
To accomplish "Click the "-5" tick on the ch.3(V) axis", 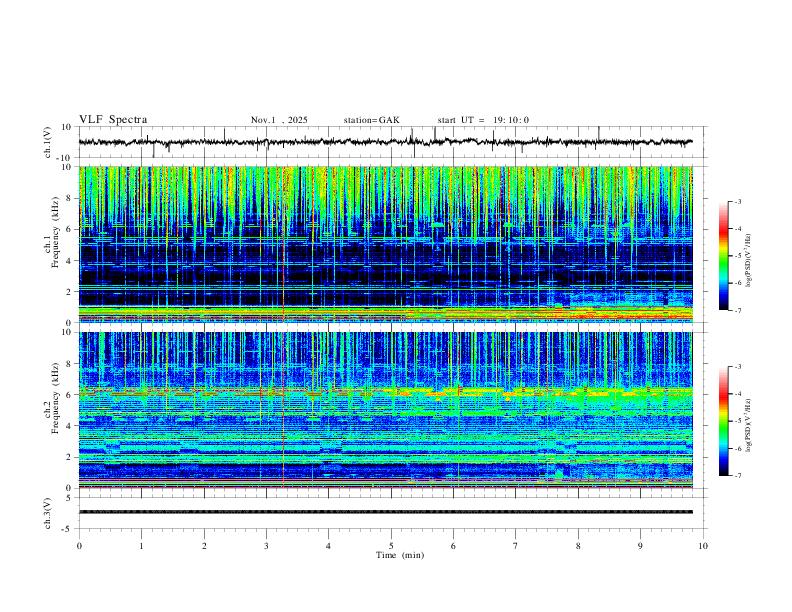I will (68, 529).
